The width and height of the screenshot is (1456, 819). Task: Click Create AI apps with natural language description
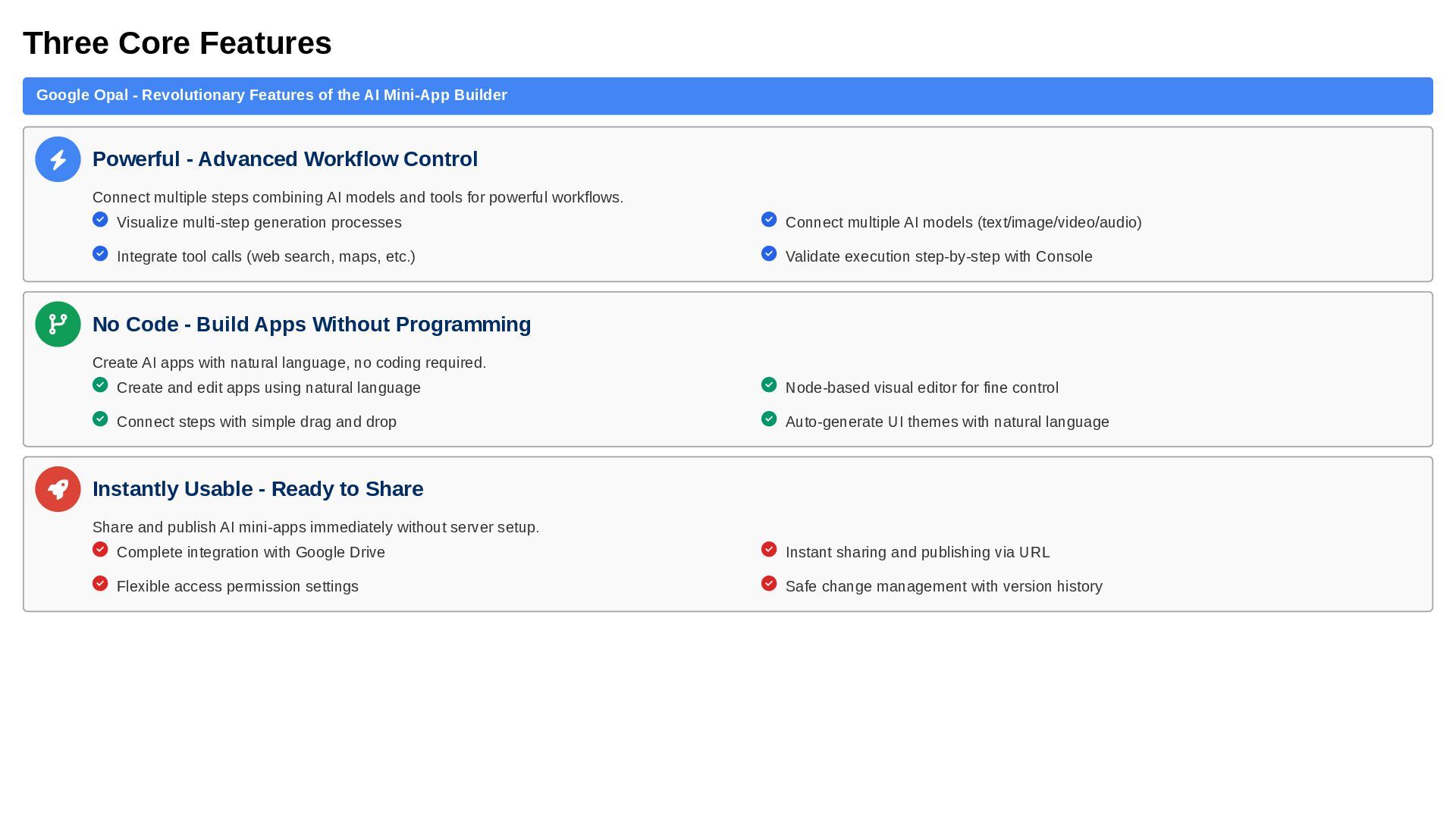[289, 363]
